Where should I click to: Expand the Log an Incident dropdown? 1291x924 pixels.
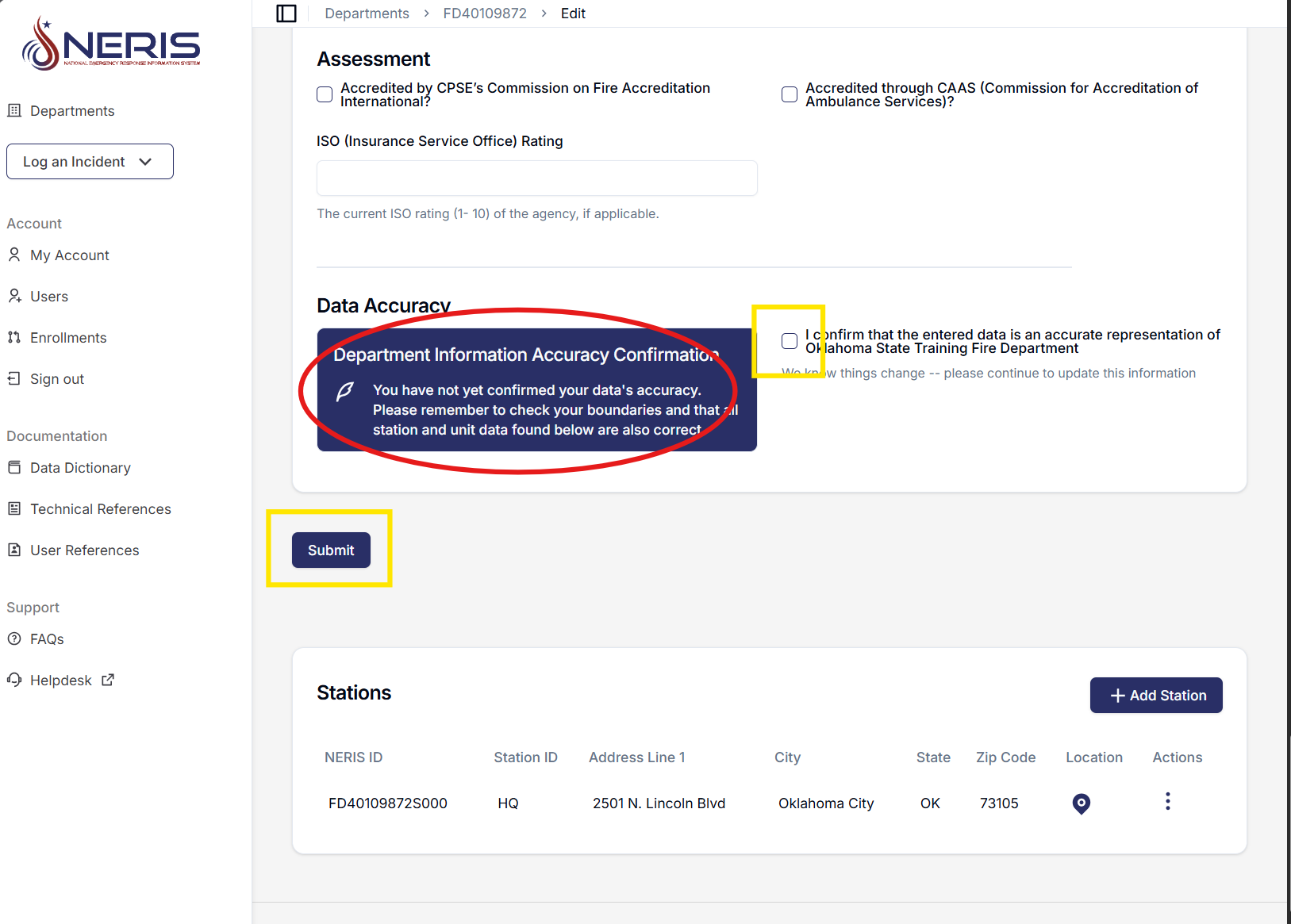pyautogui.click(x=90, y=162)
